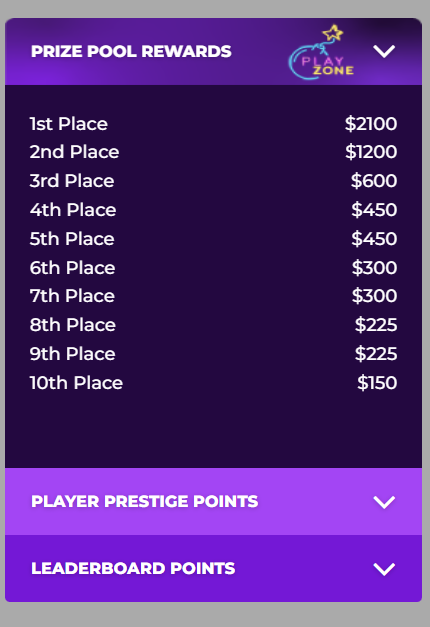Select the 9th Place row label
The height and width of the screenshot is (627, 430).
(72, 353)
